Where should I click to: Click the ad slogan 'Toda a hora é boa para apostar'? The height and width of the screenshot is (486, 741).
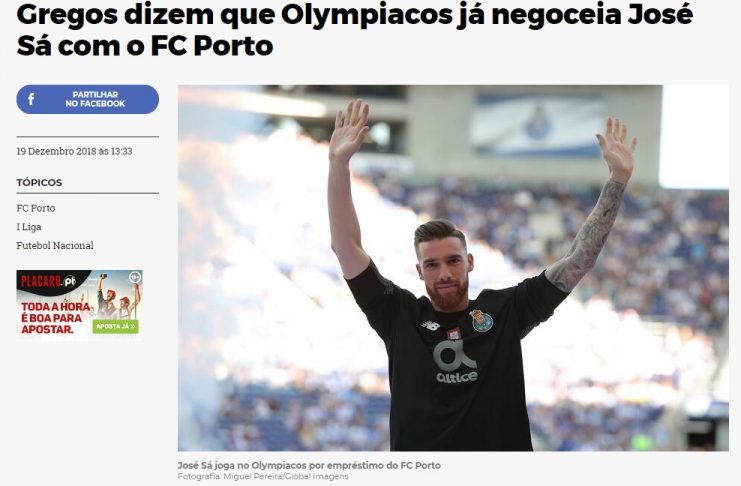tap(56, 318)
